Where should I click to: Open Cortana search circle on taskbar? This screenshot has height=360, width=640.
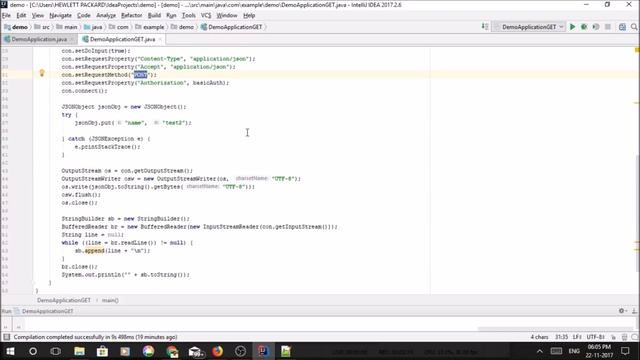click(x=33, y=351)
